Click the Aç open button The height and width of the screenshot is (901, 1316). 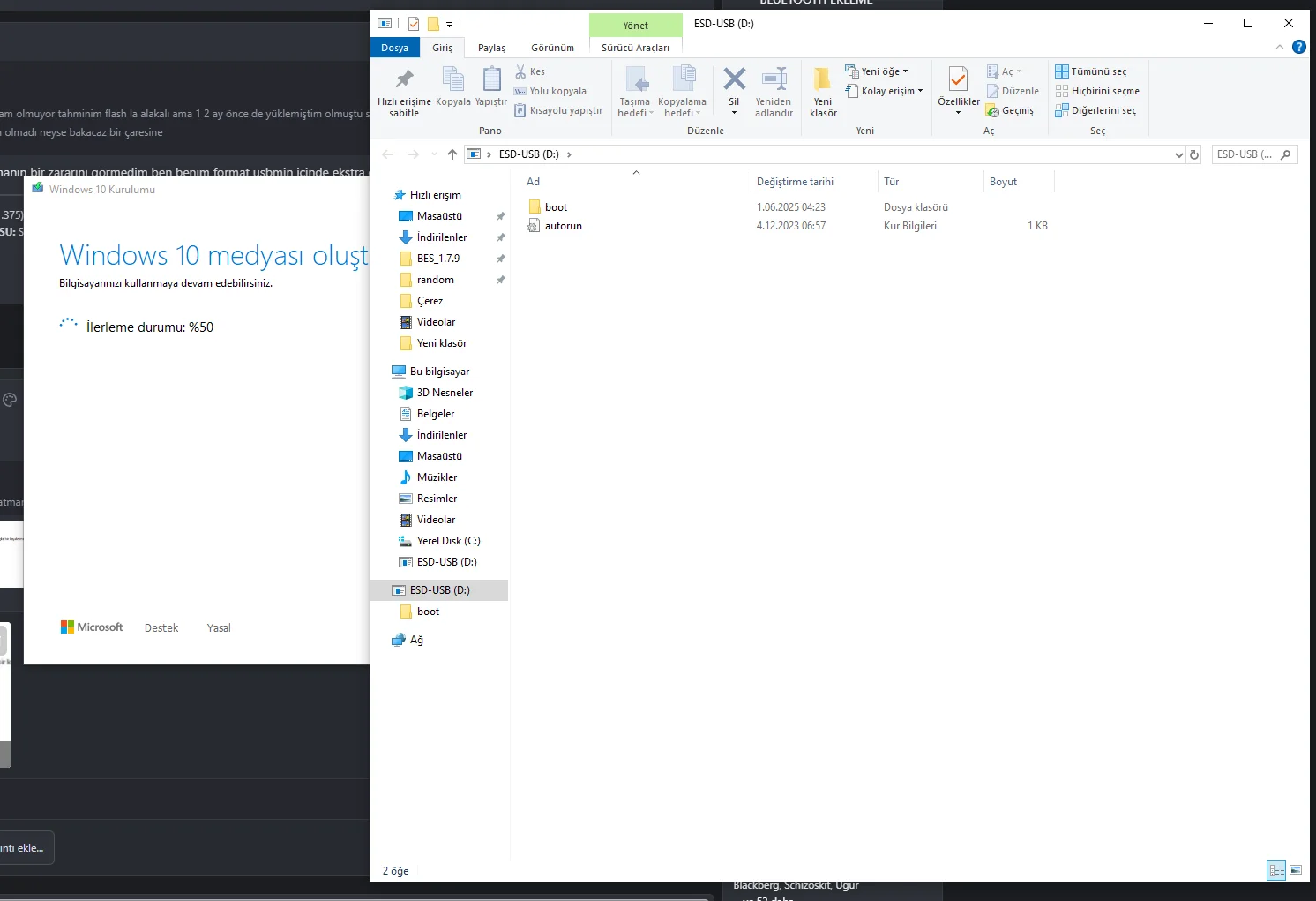pos(1005,71)
